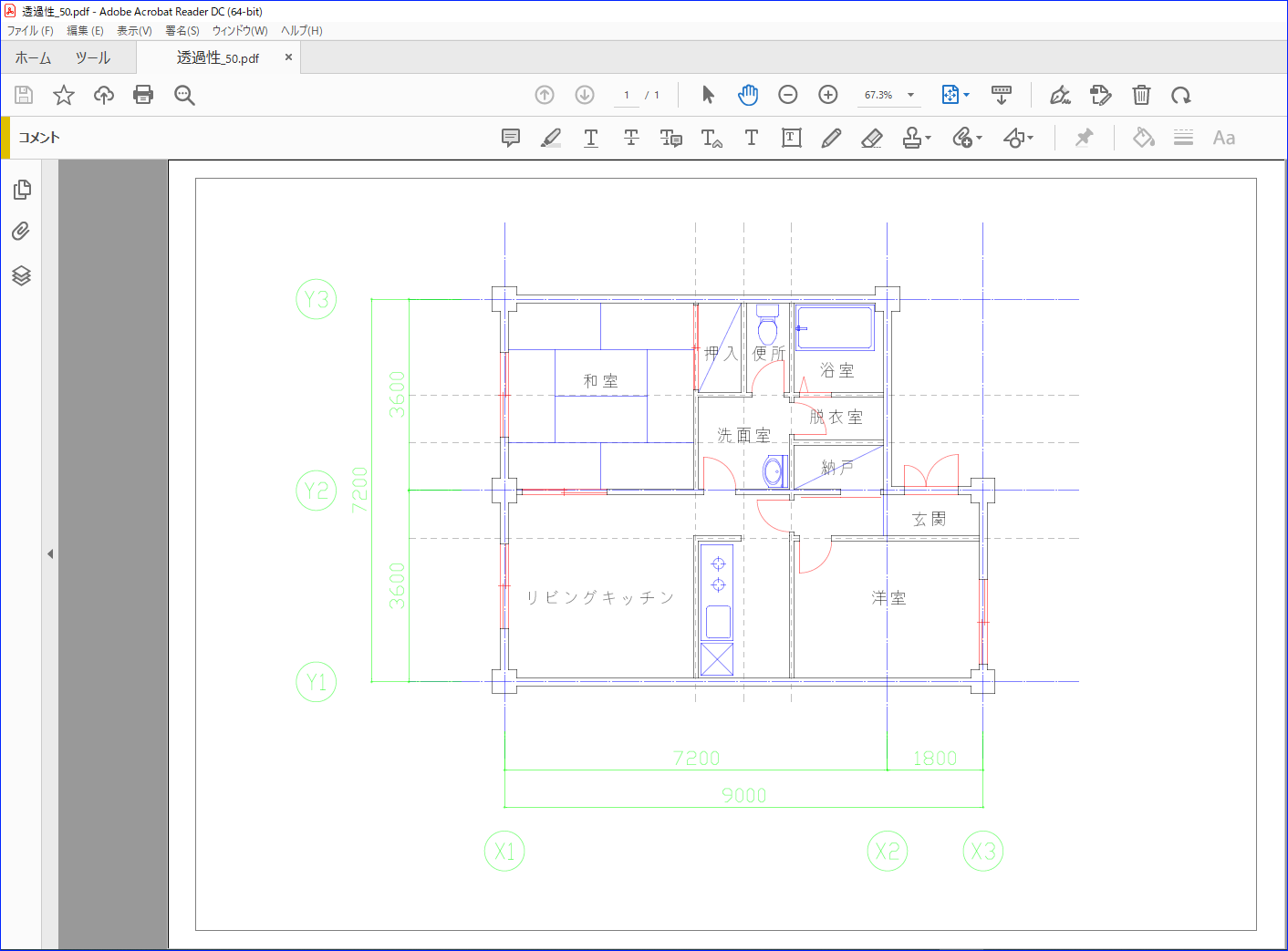Select the highlight text tool
The image size is (1288, 951).
(551, 138)
